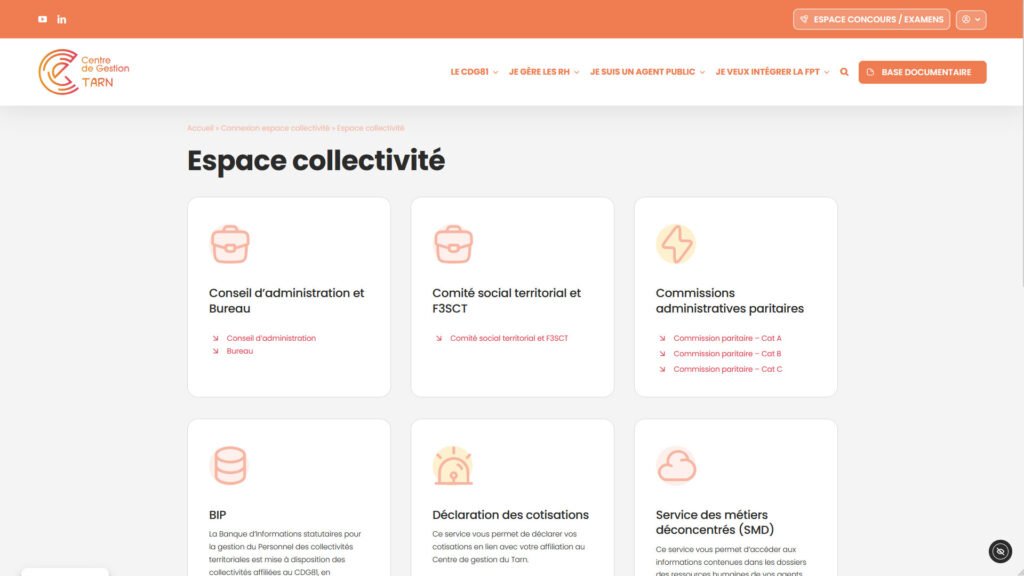Toggle the crossed-eye visibility button

coord(1000,551)
